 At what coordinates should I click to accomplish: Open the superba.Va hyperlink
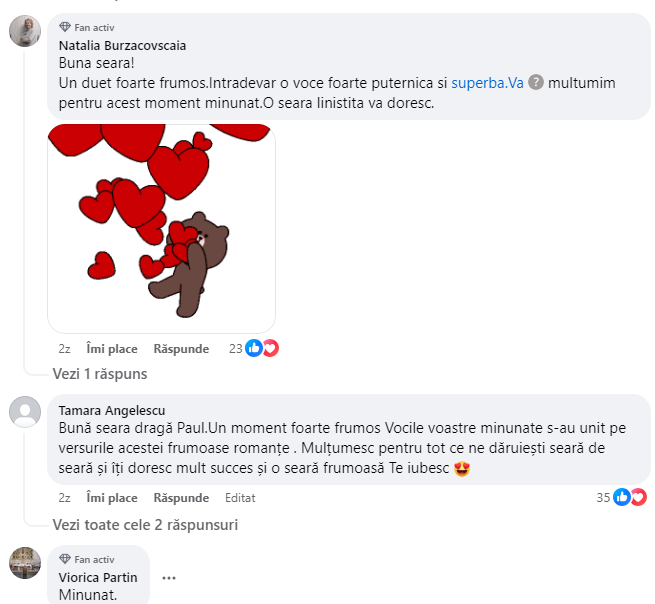(x=487, y=83)
